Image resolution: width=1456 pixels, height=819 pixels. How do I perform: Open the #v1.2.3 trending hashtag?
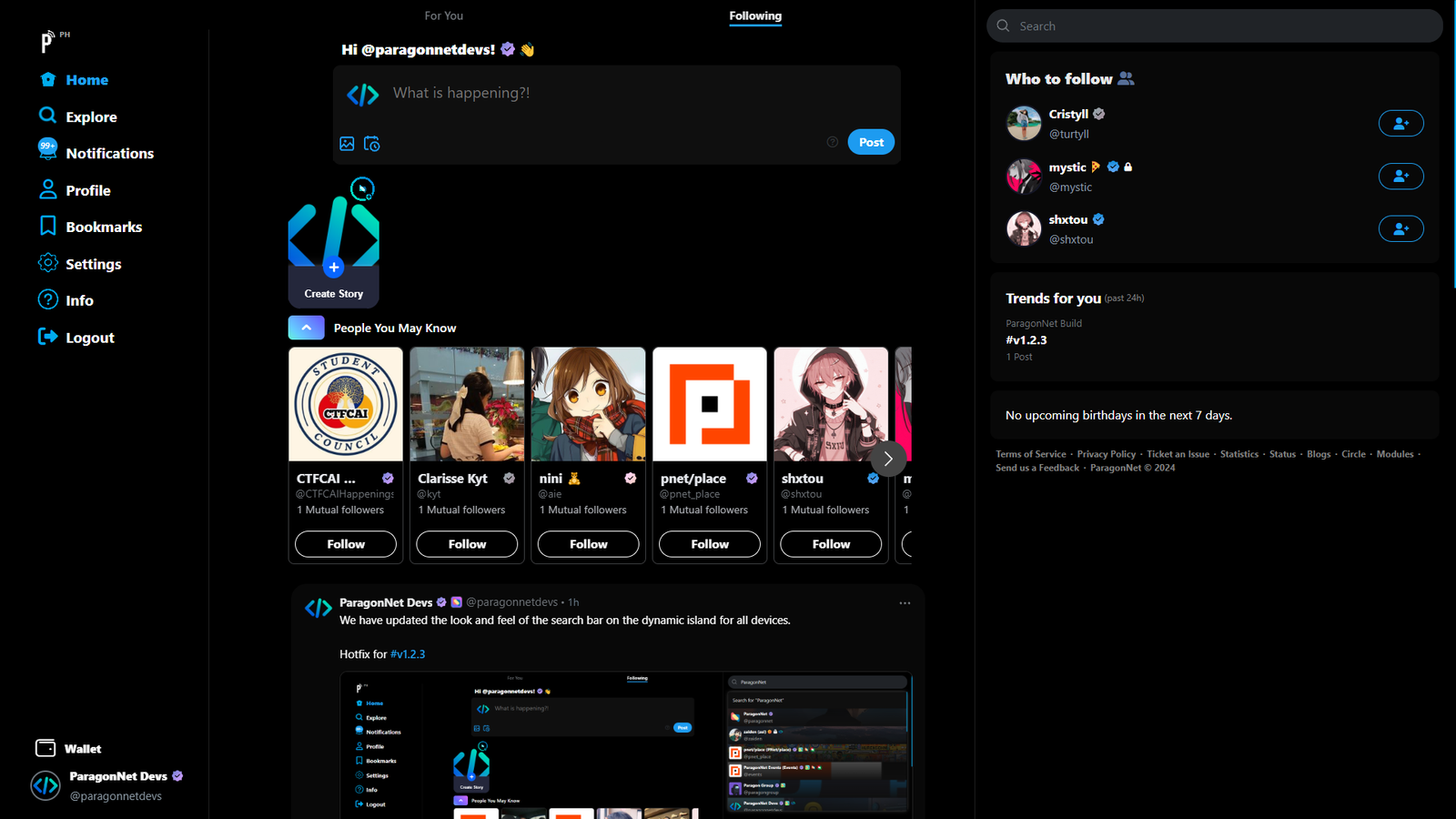tap(1026, 340)
